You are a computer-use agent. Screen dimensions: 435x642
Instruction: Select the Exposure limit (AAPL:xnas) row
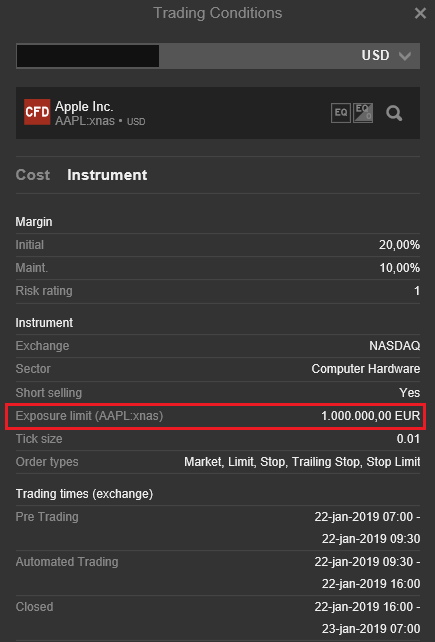click(218, 416)
